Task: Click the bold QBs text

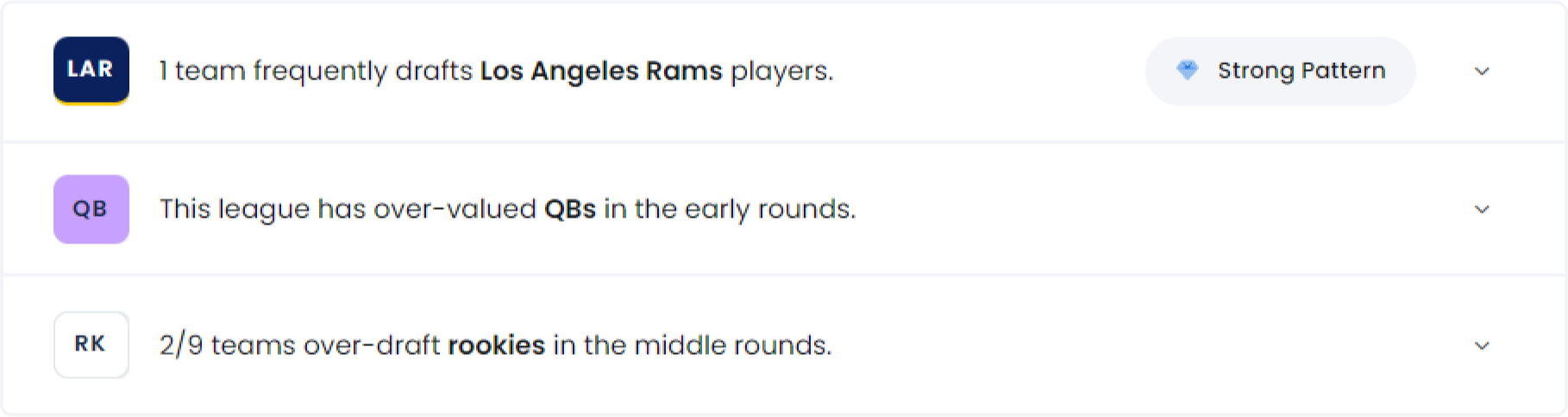Action: click(570, 209)
